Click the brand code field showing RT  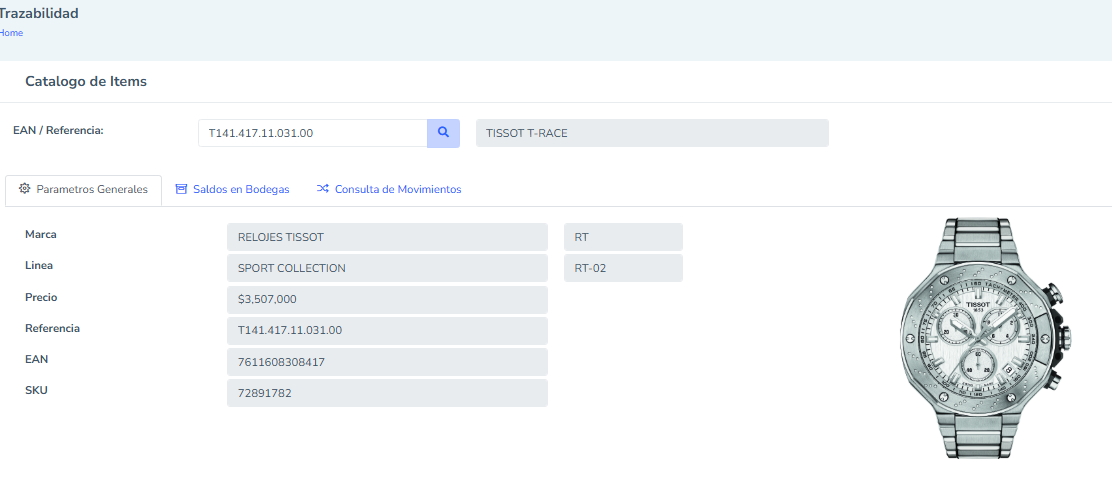click(x=623, y=237)
